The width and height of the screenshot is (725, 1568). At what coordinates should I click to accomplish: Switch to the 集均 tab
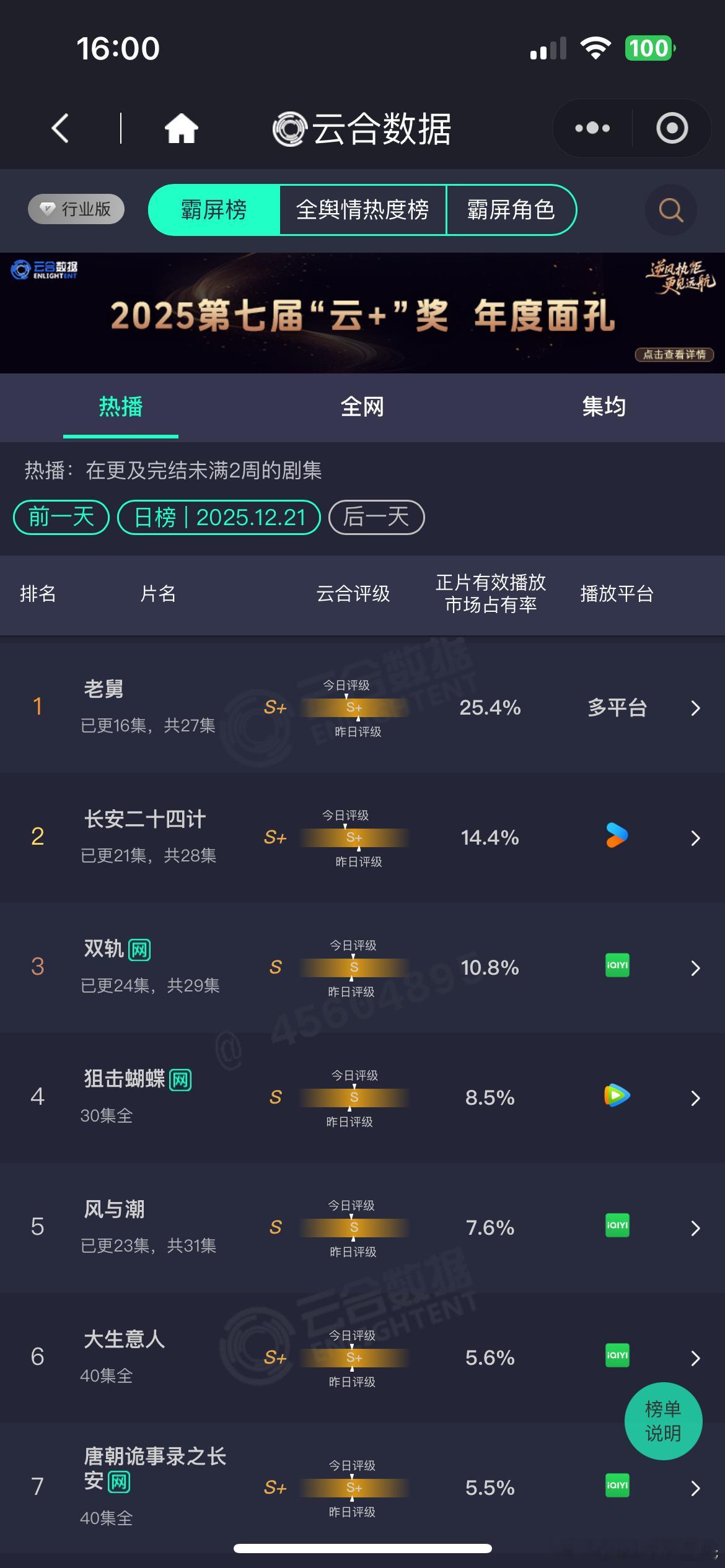tap(605, 407)
